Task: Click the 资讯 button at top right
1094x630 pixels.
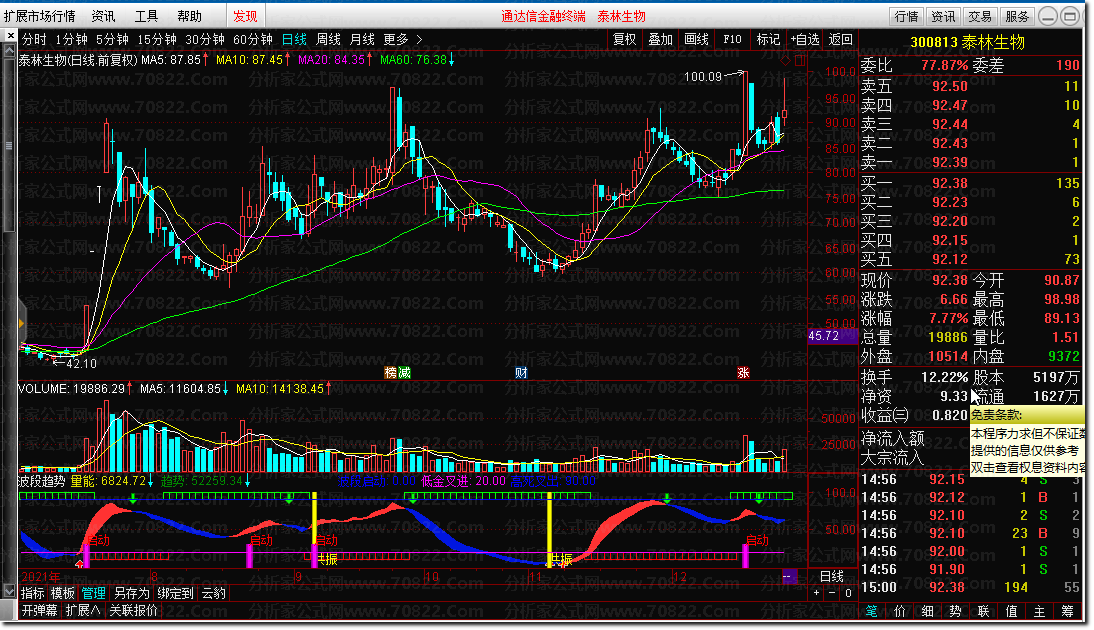Action: coord(943,16)
